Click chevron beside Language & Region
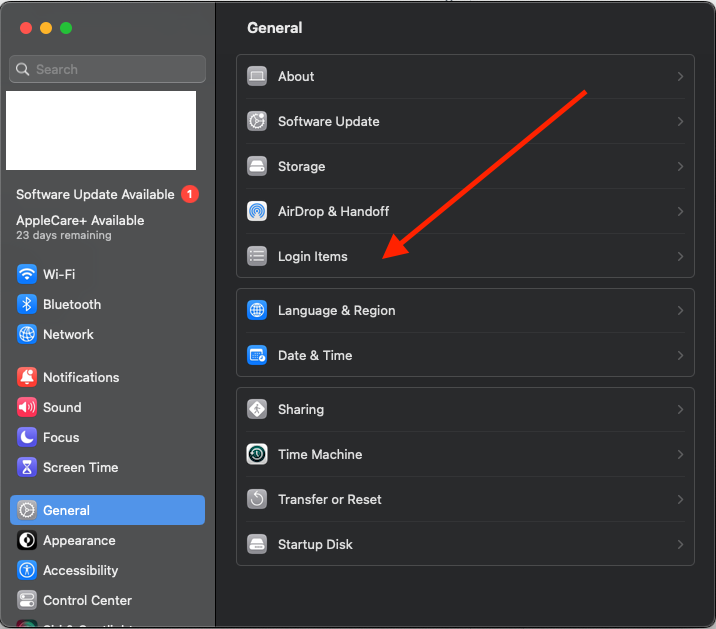This screenshot has width=716, height=629. (x=680, y=310)
